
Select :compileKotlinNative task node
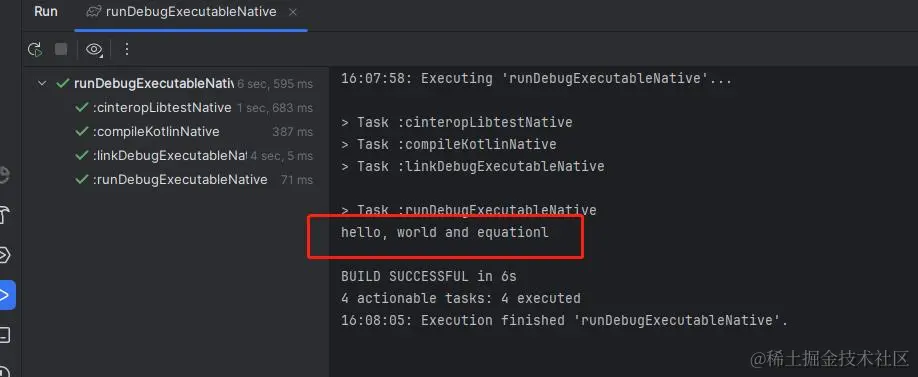point(194,132)
